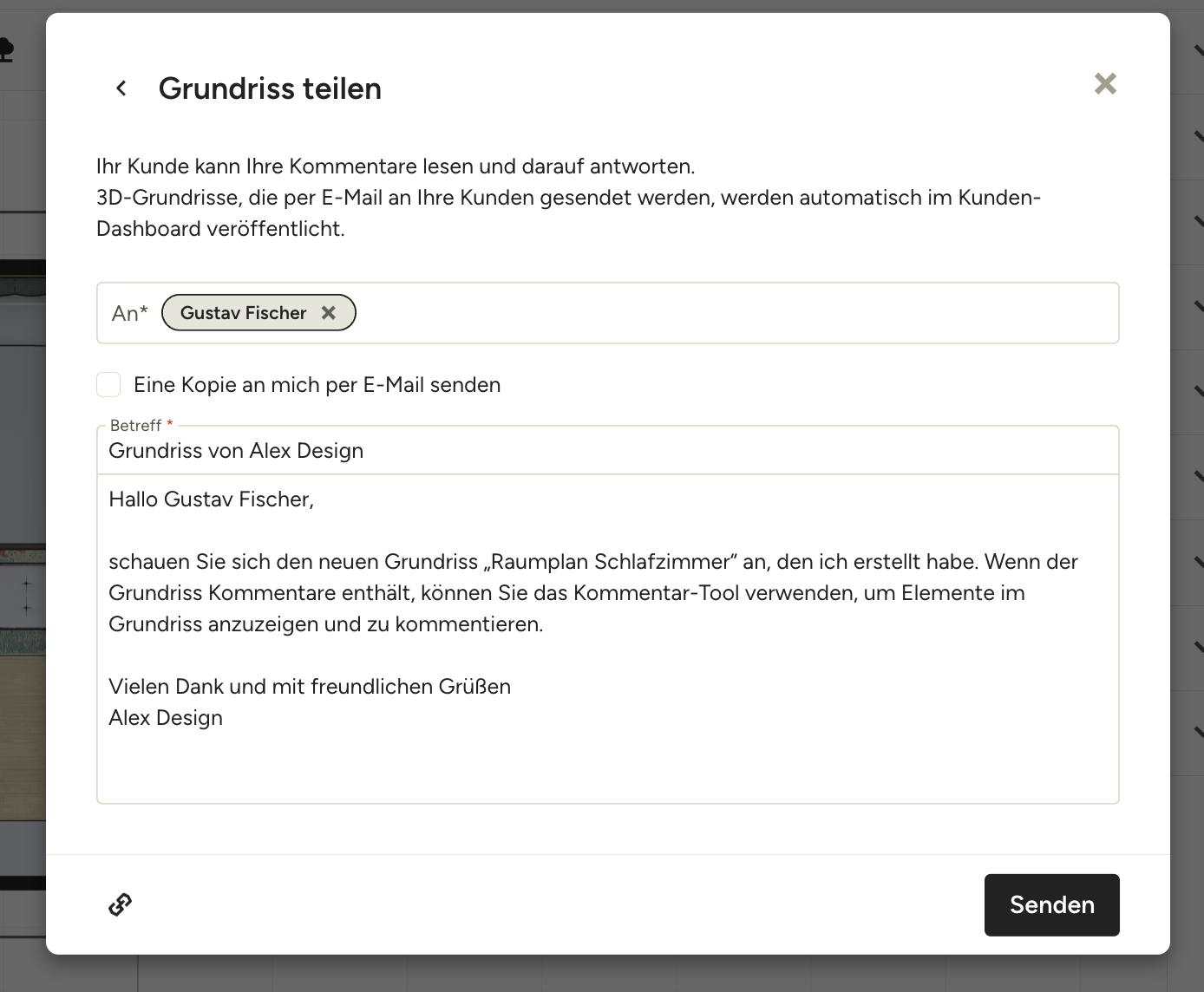Viewport: 1204px width, 992px height.
Task: Click the 'Vielen Dank und mit freundlichen Grüßen' line
Action: pos(310,687)
